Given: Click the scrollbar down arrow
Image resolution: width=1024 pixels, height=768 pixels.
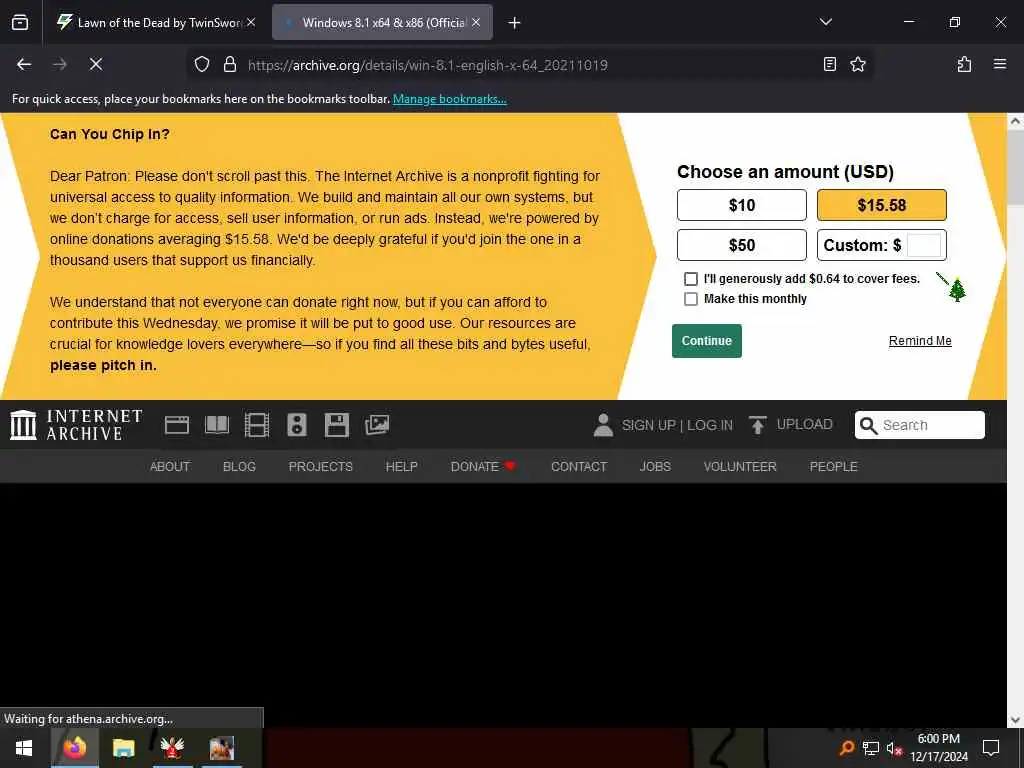Looking at the screenshot, I should 1015,720.
